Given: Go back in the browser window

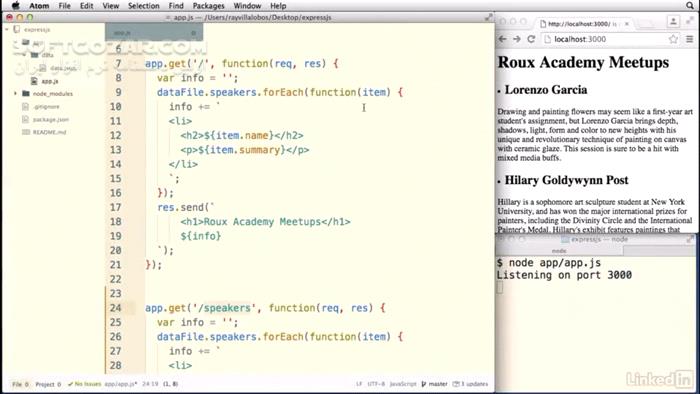Looking at the screenshot, I should 503,39.
